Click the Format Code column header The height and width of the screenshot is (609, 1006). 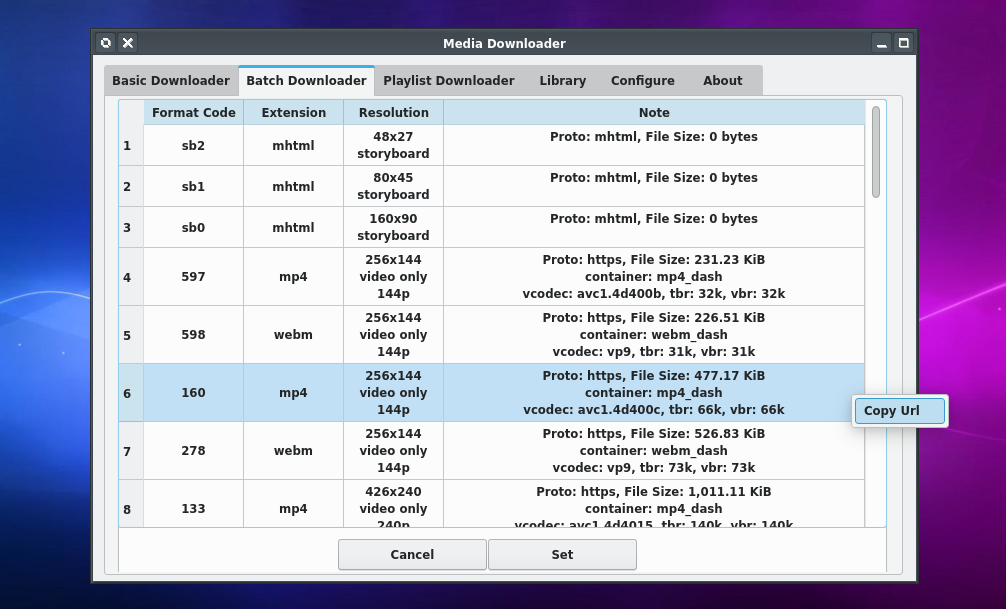[193, 112]
